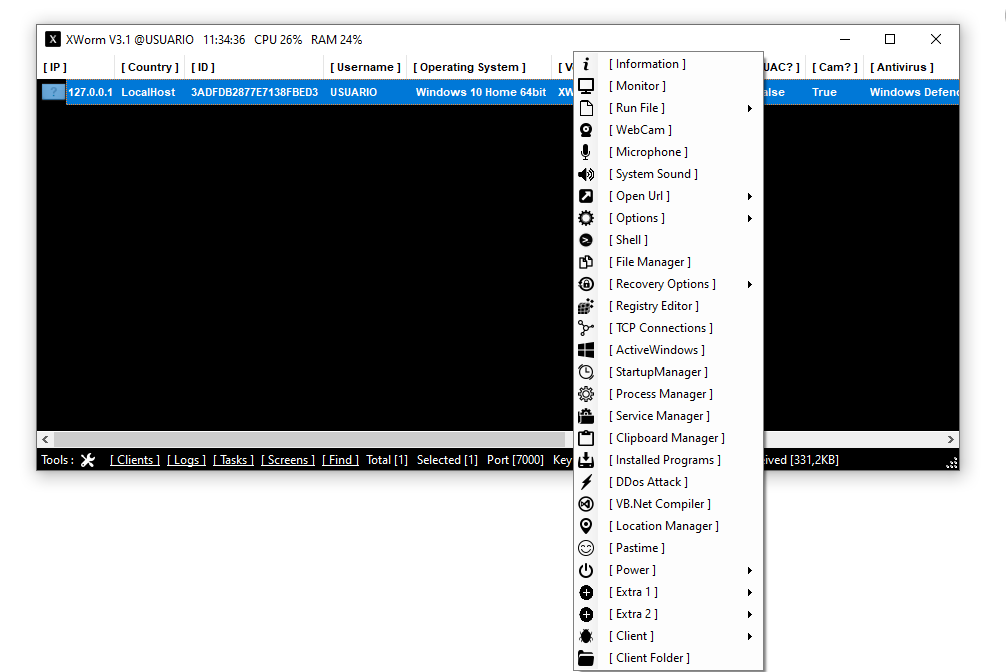
Task: Sort by the [ Country ] column header
Action: tap(150, 67)
